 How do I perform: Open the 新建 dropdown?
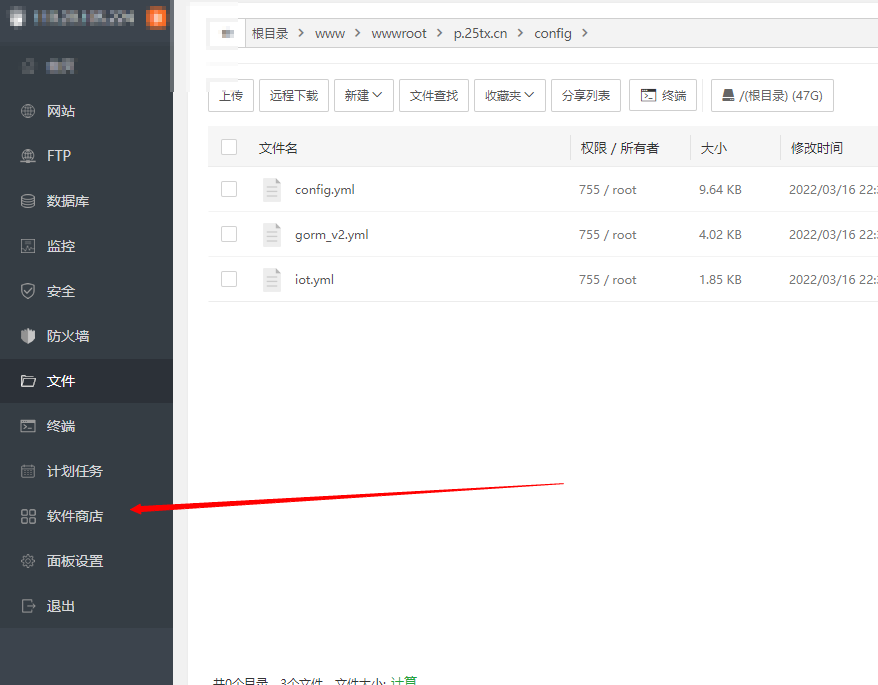point(364,96)
